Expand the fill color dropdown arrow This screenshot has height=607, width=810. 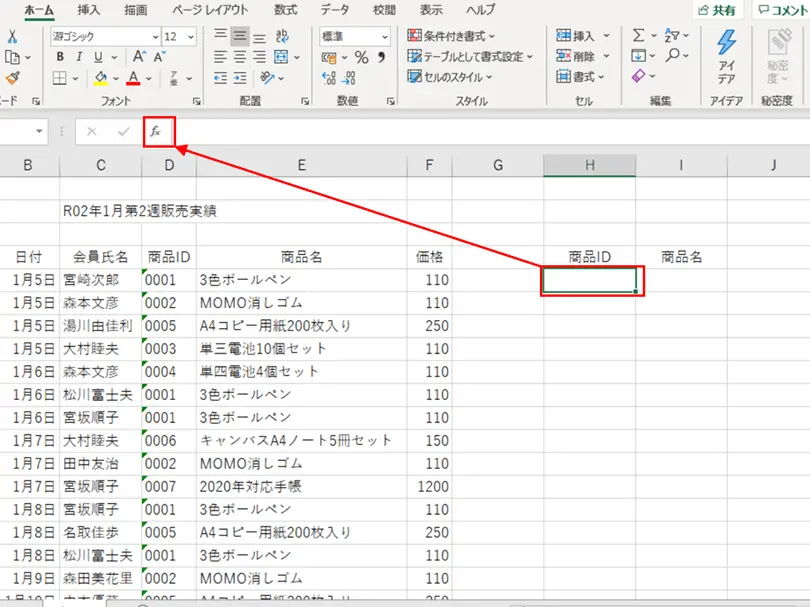click(116, 78)
